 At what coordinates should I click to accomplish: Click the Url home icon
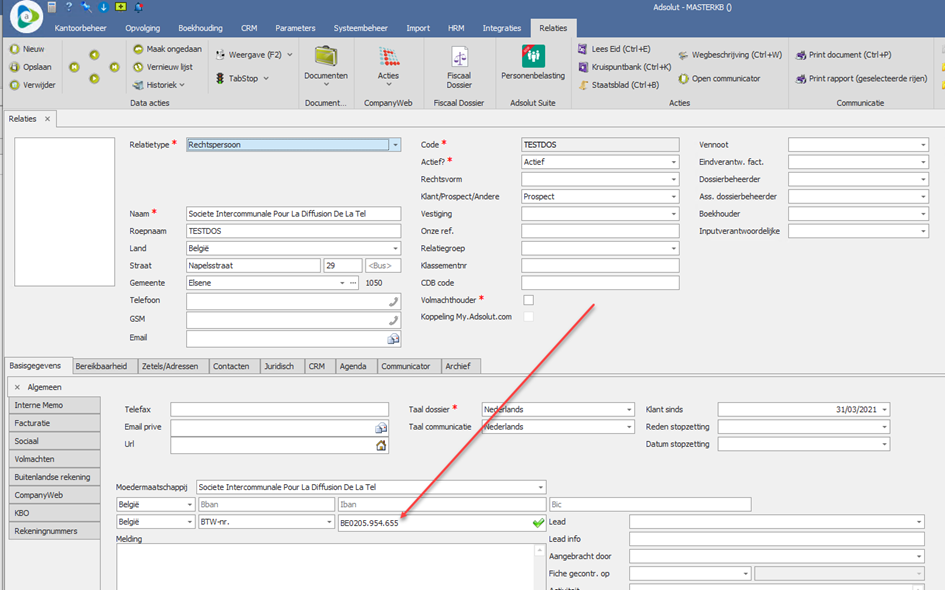(381, 445)
